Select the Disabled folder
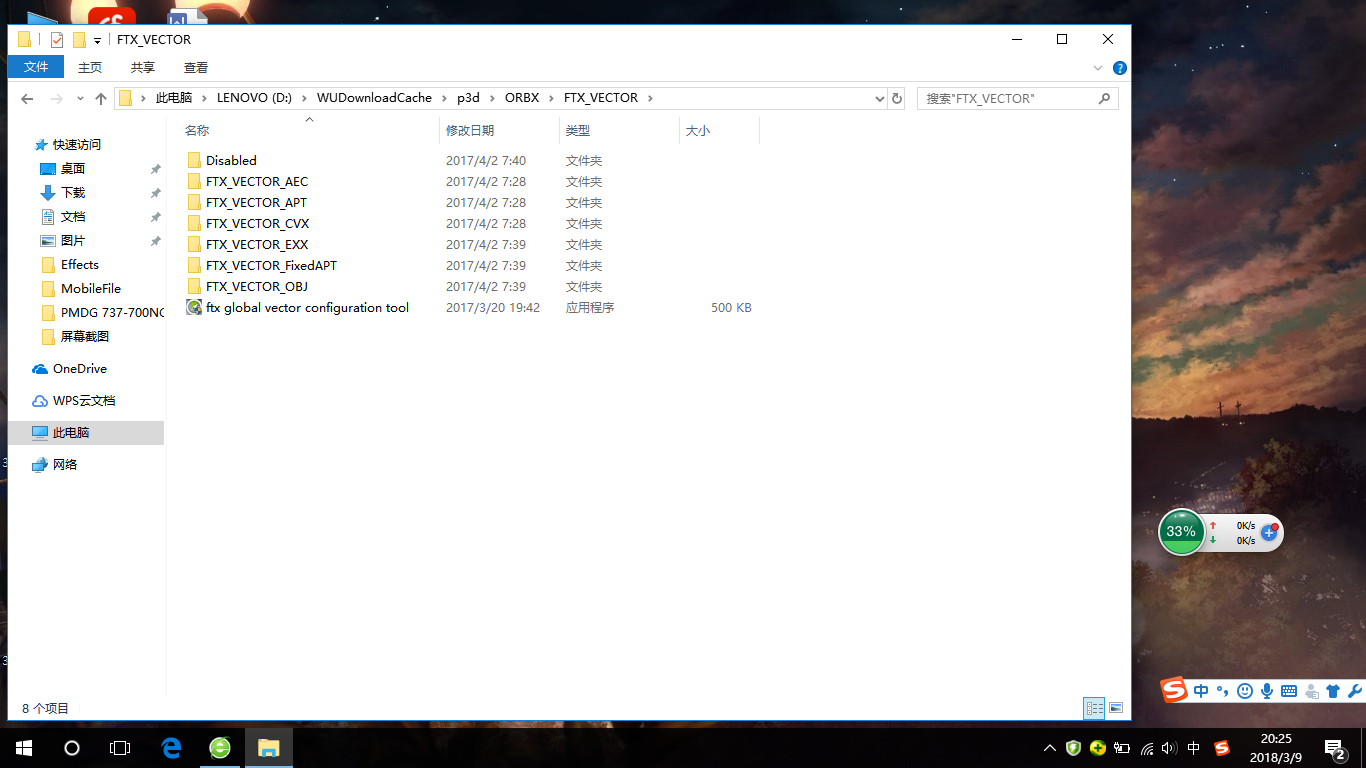 pos(231,160)
